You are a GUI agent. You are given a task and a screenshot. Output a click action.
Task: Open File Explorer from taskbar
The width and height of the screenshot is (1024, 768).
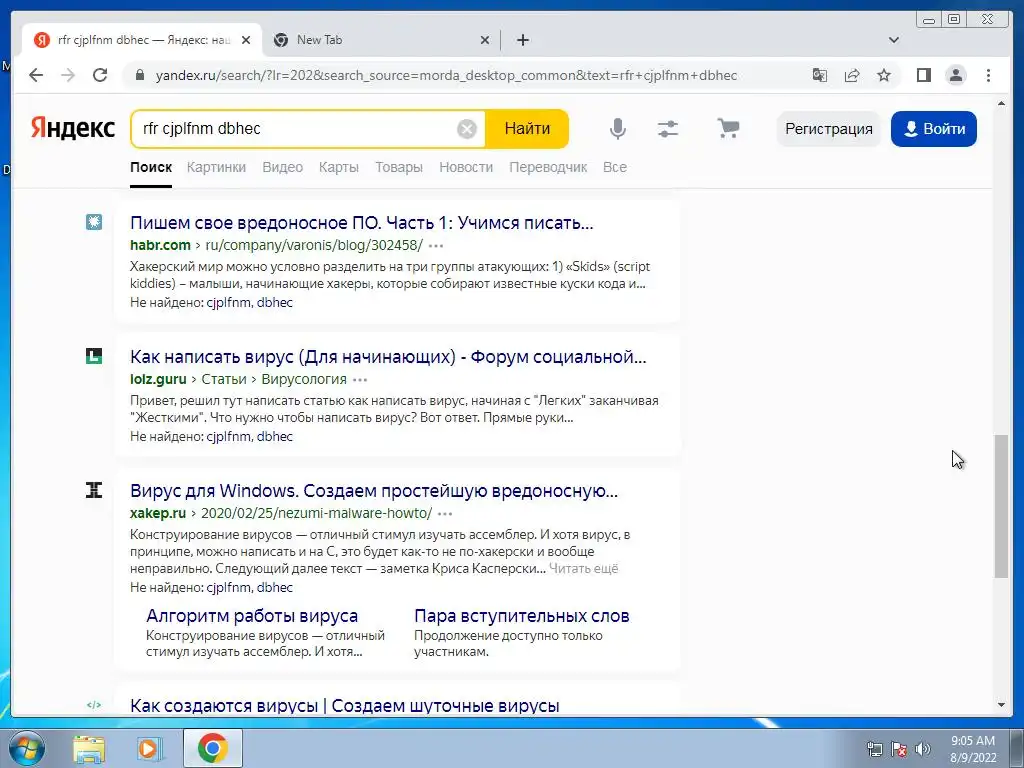89,748
